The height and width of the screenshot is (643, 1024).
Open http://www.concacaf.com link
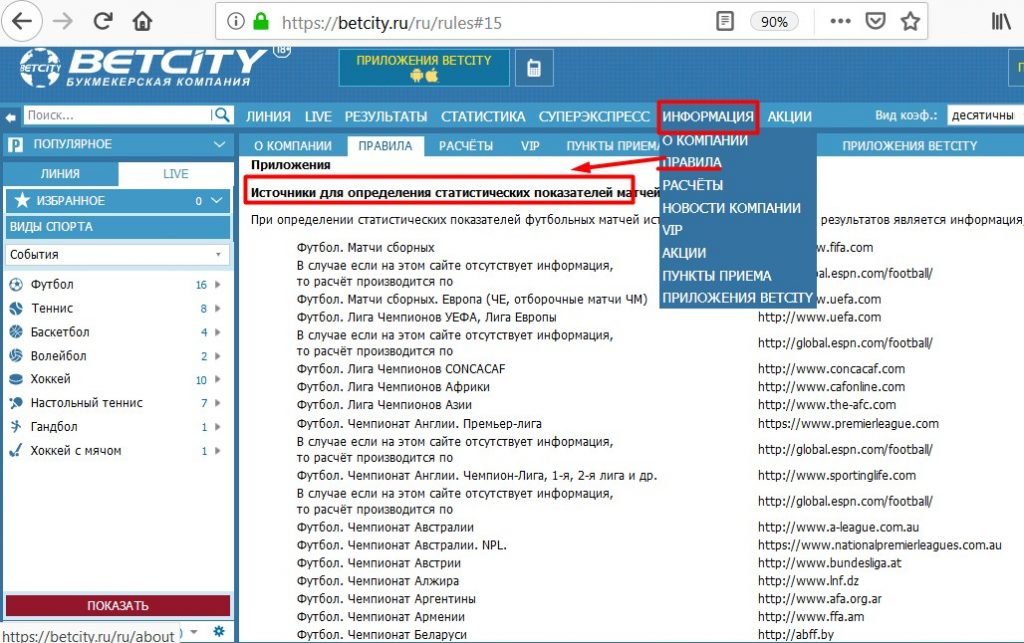(831, 369)
